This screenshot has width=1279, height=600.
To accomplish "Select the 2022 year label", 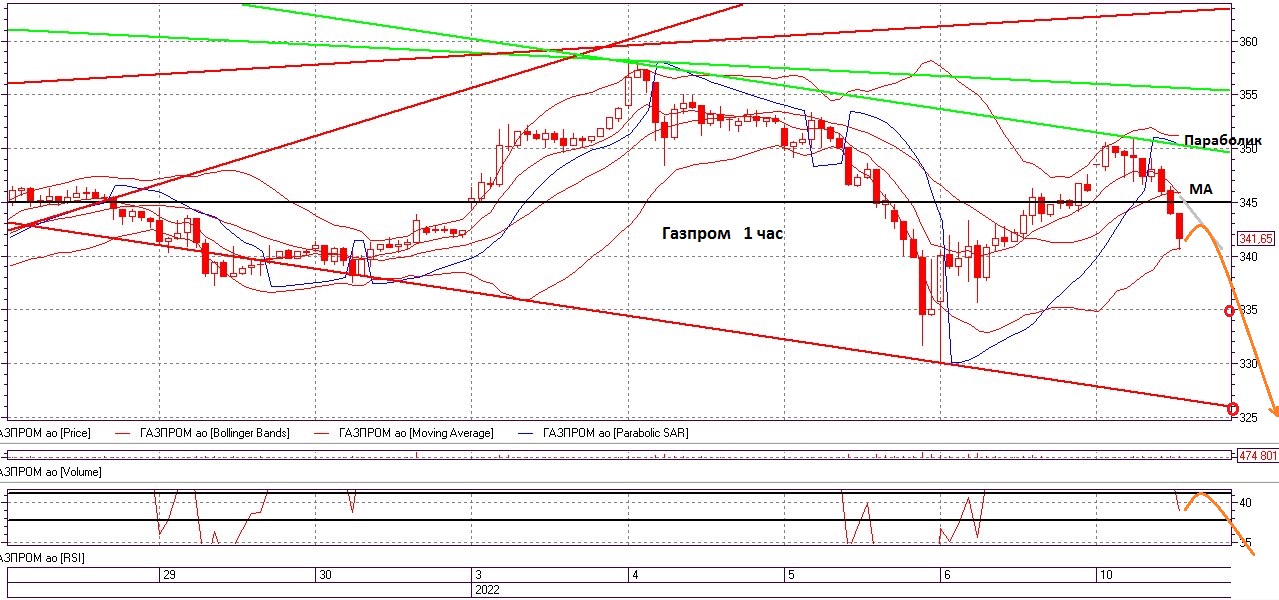I will (487, 590).
